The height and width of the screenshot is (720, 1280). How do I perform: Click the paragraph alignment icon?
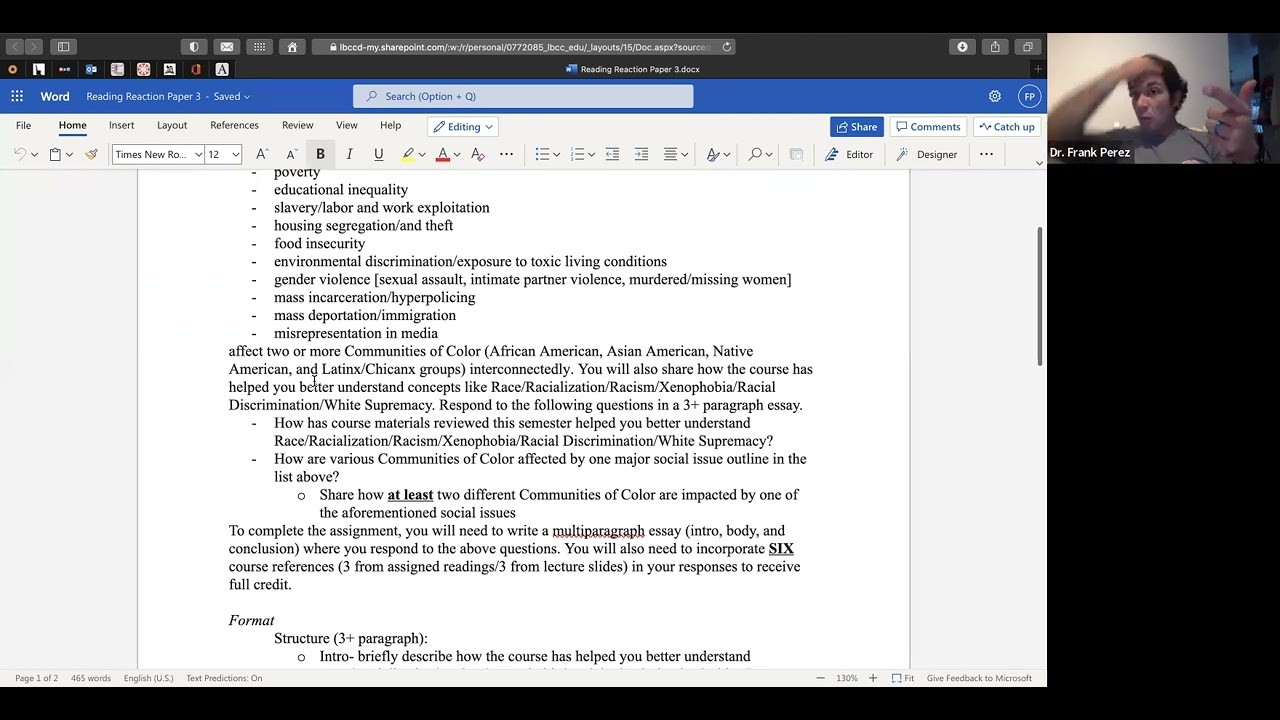pyautogui.click(x=670, y=154)
